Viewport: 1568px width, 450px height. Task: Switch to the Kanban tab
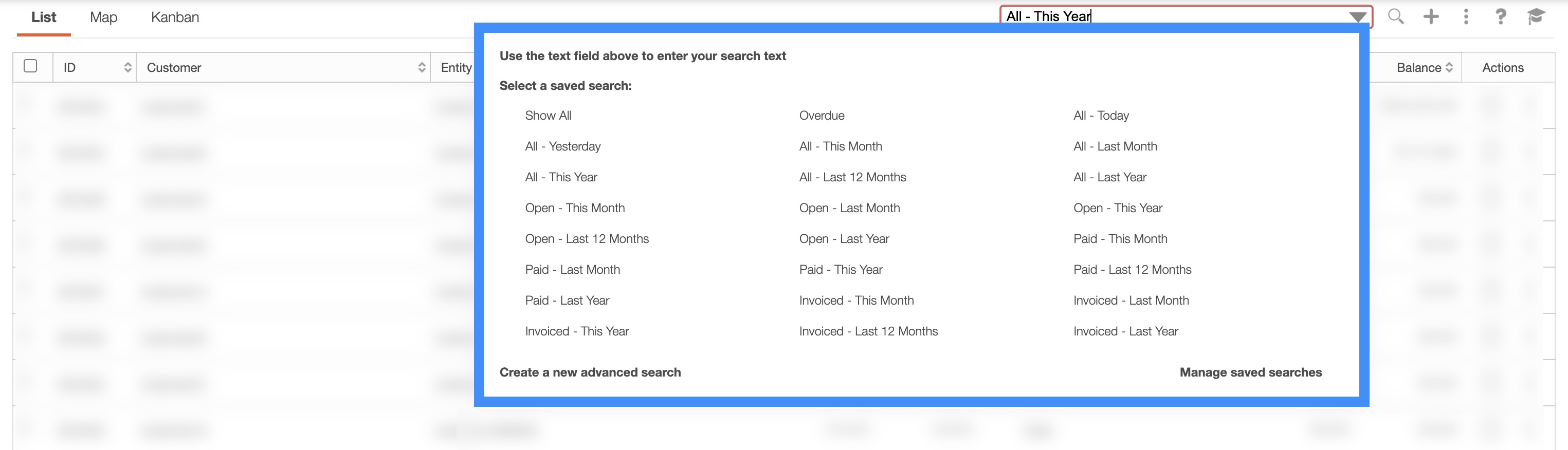(x=175, y=17)
